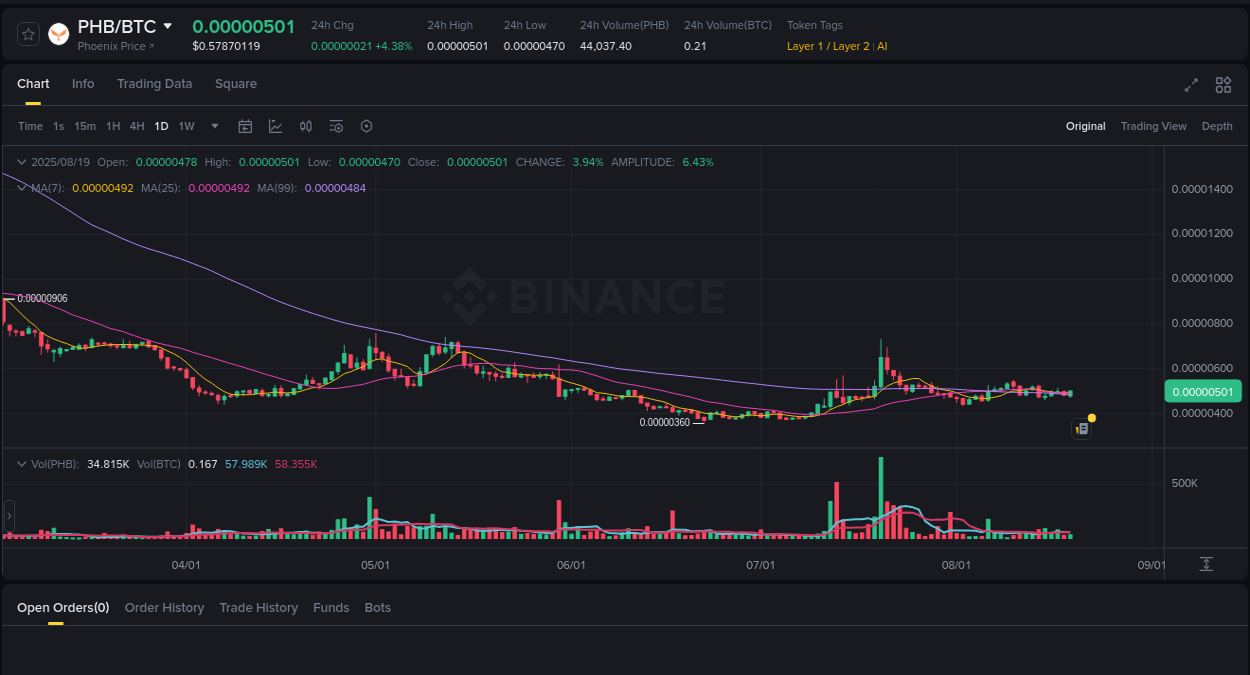The width and height of the screenshot is (1250, 675).
Task: Switch chart source to TradingView
Action: 1154,126
